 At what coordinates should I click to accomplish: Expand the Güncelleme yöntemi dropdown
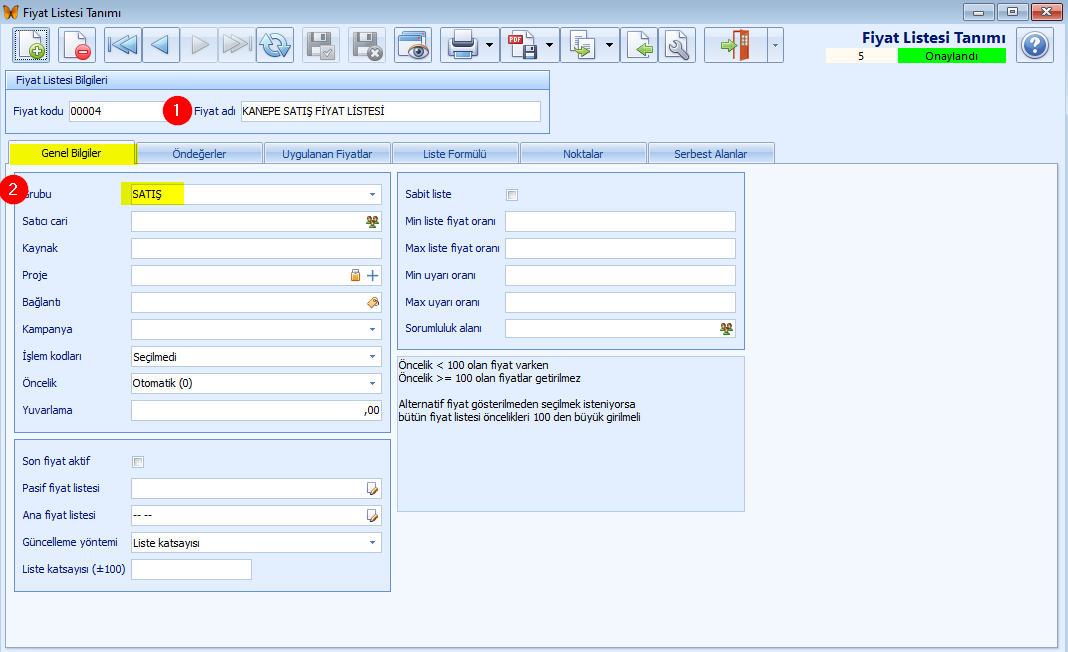click(x=373, y=543)
